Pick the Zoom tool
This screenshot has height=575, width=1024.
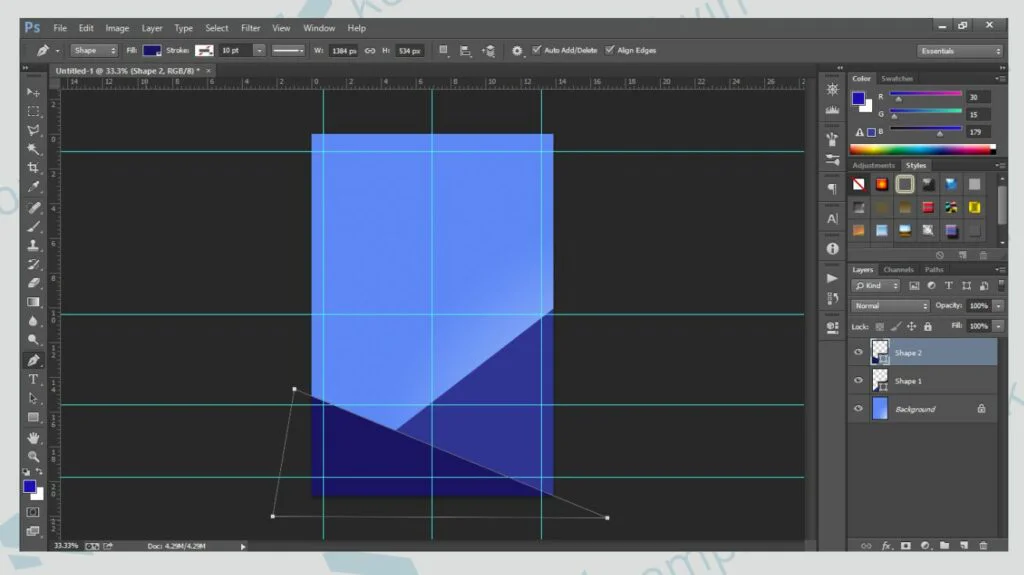[33, 456]
